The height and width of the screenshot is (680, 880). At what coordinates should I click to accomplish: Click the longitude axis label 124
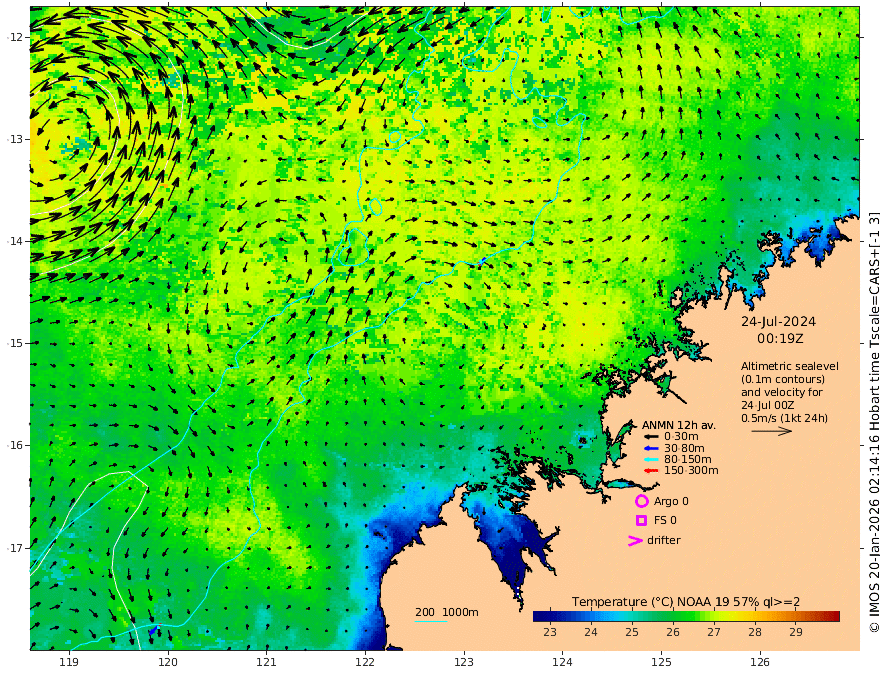[x=563, y=663]
